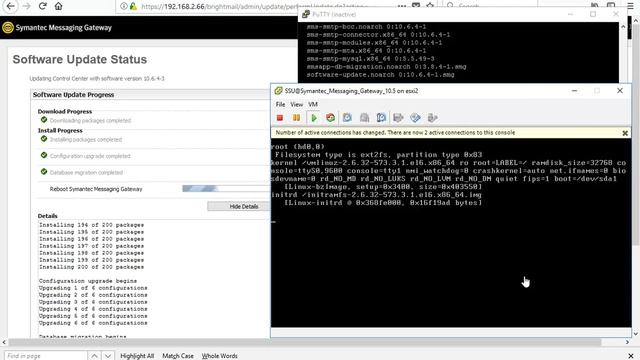Image resolution: width=640 pixels, height=360 pixels.
Task: Click the browser horizontal scrollbar
Action: (x=304, y=342)
